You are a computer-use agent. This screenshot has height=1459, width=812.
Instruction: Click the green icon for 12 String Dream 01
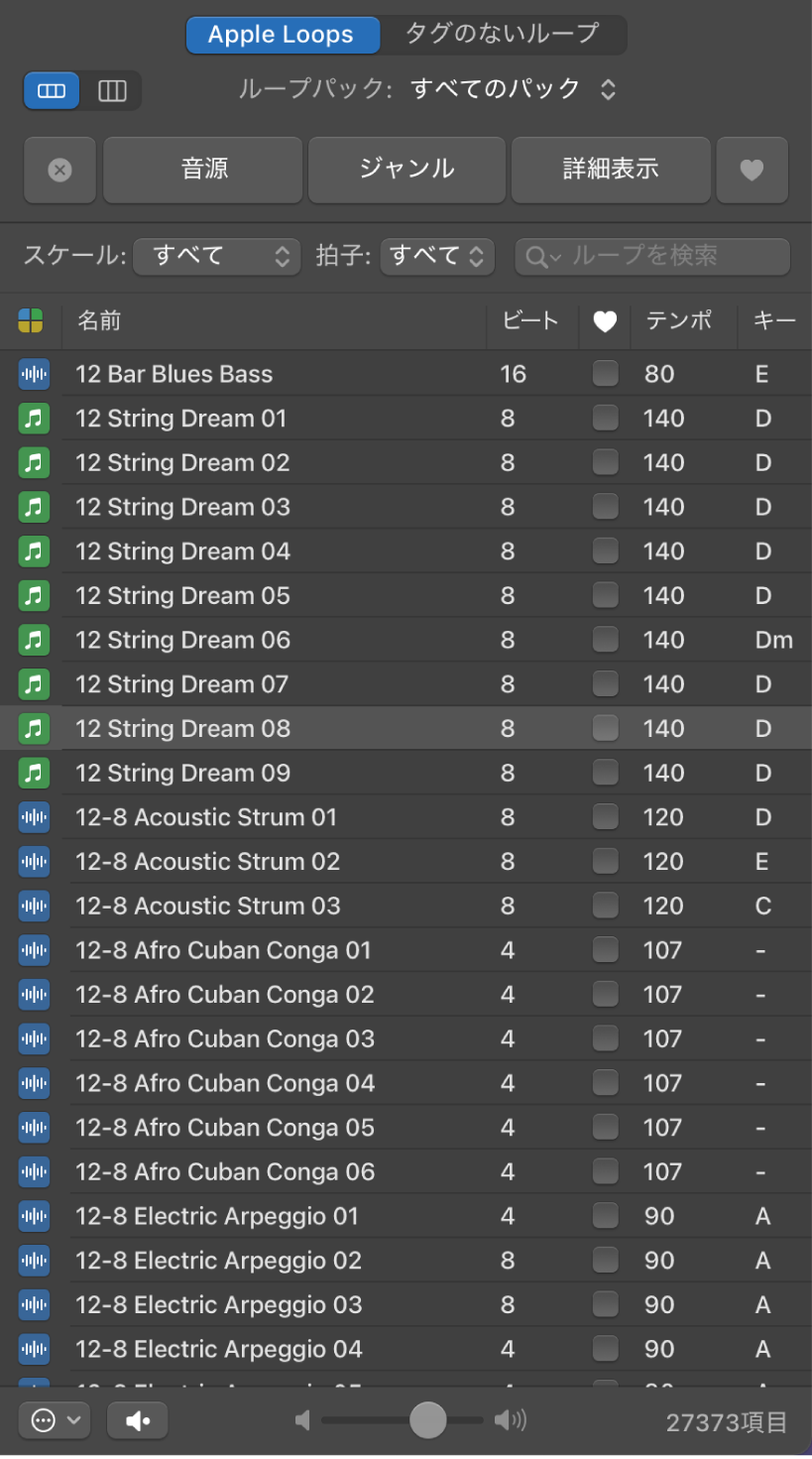pos(34,419)
